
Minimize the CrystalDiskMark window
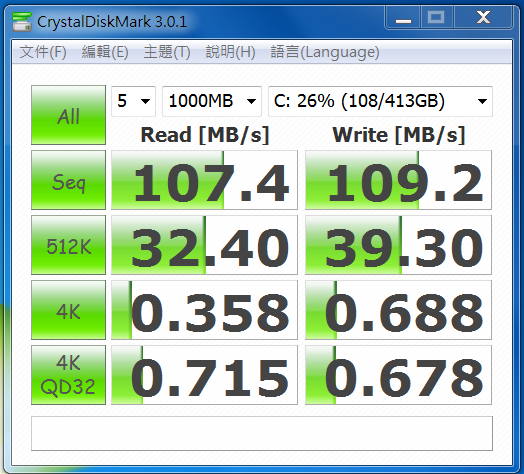403,18
